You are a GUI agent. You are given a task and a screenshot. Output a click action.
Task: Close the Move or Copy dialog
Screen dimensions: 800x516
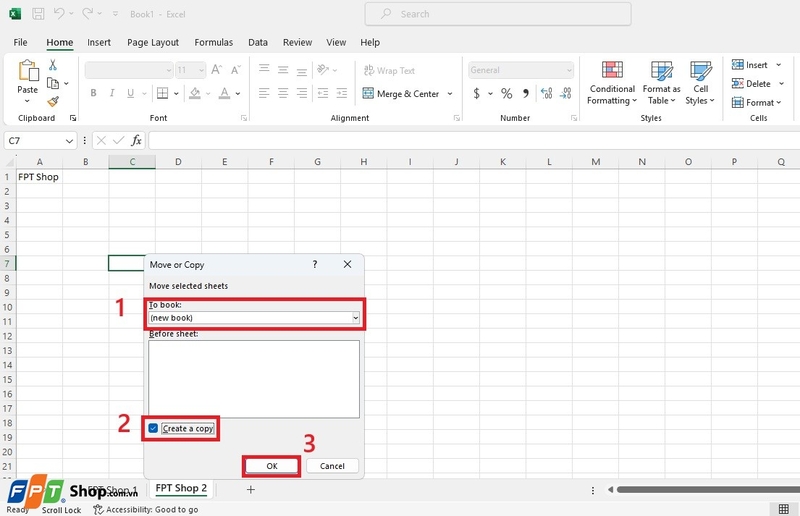tap(347, 264)
